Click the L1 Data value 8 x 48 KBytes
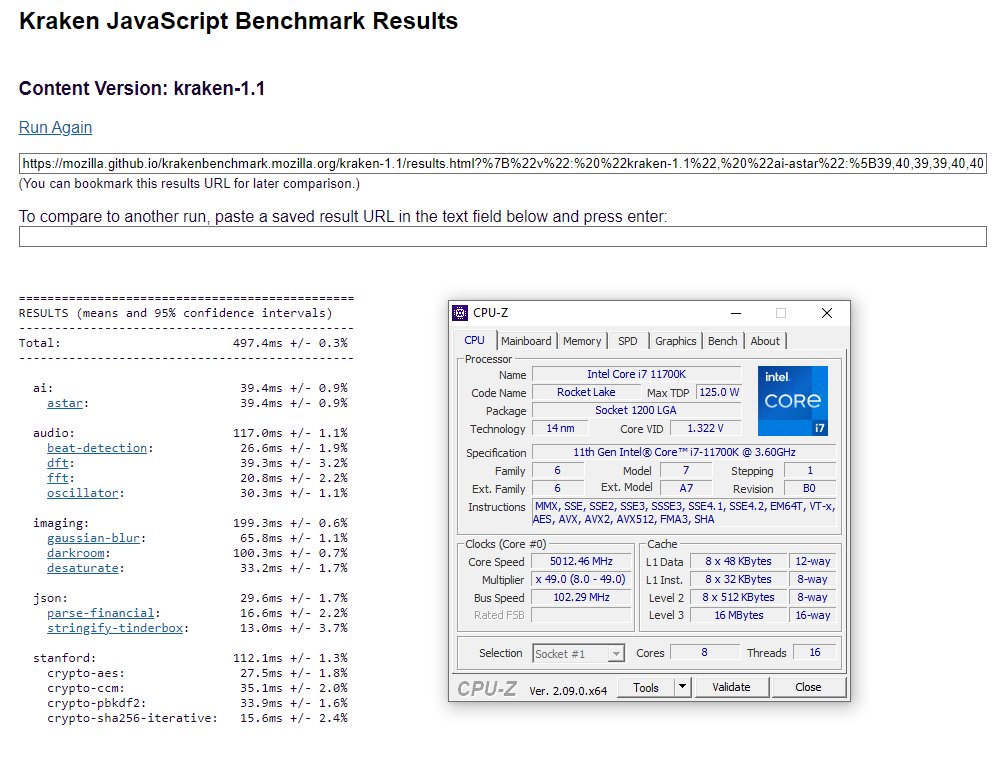The image size is (1000, 764). pyautogui.click(x=738, y=561)
